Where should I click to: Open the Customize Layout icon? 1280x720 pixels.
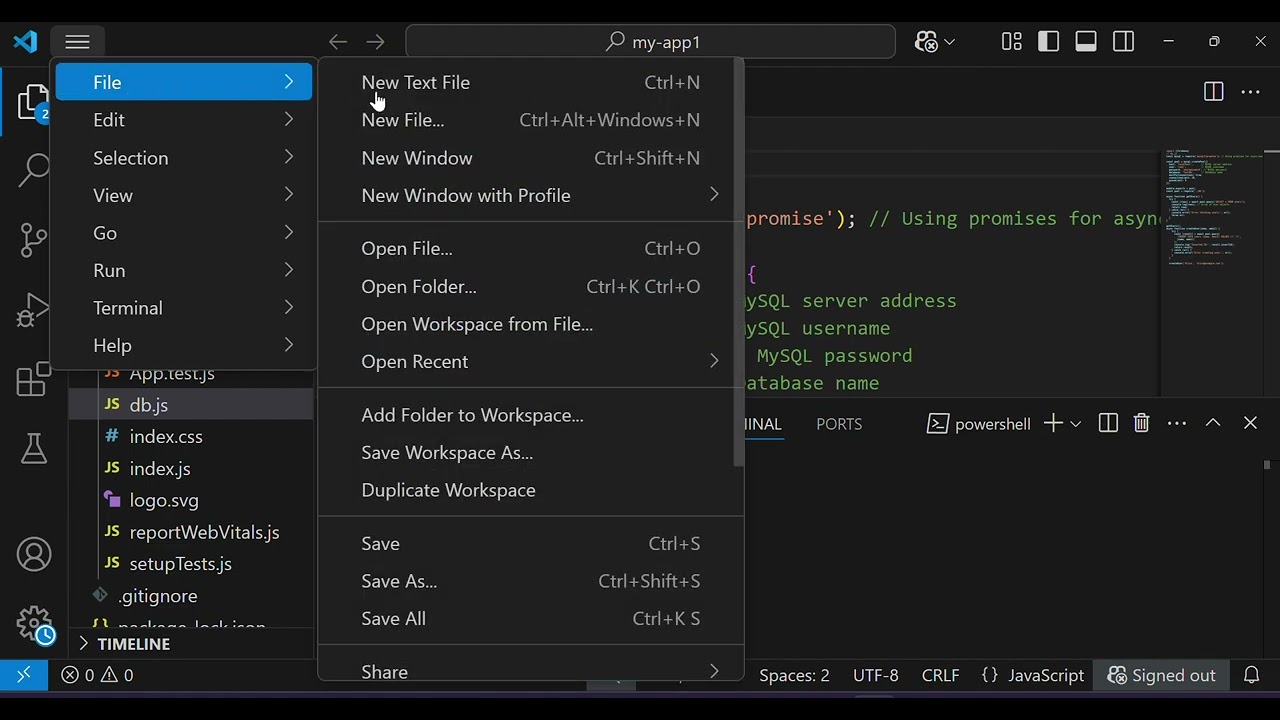[1012, 42]
